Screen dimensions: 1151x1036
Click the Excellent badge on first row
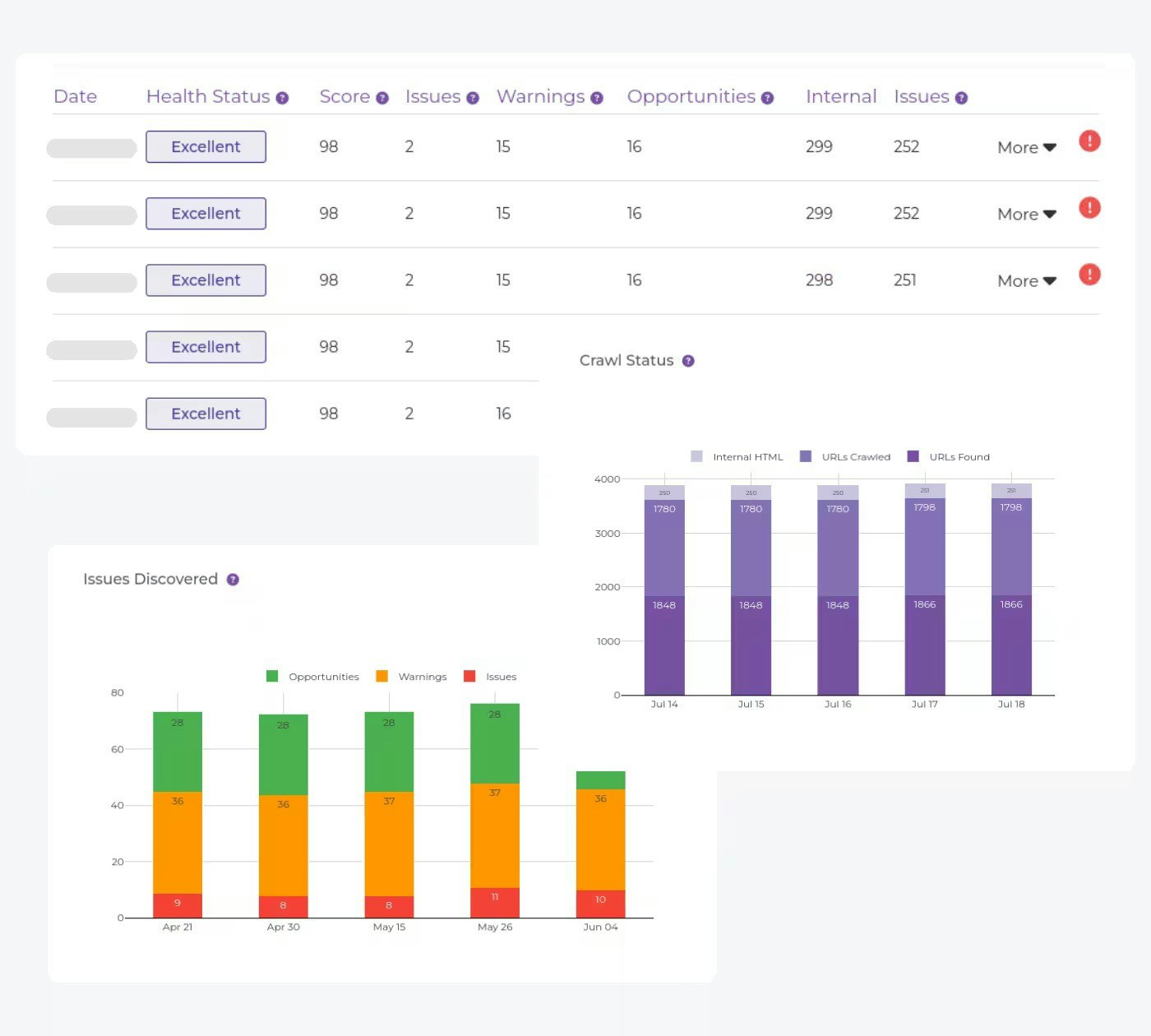point(206,146)
